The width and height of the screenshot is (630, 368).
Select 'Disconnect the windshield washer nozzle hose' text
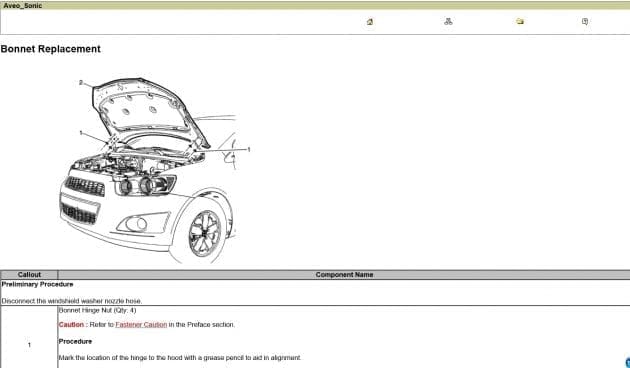[72, 301]
